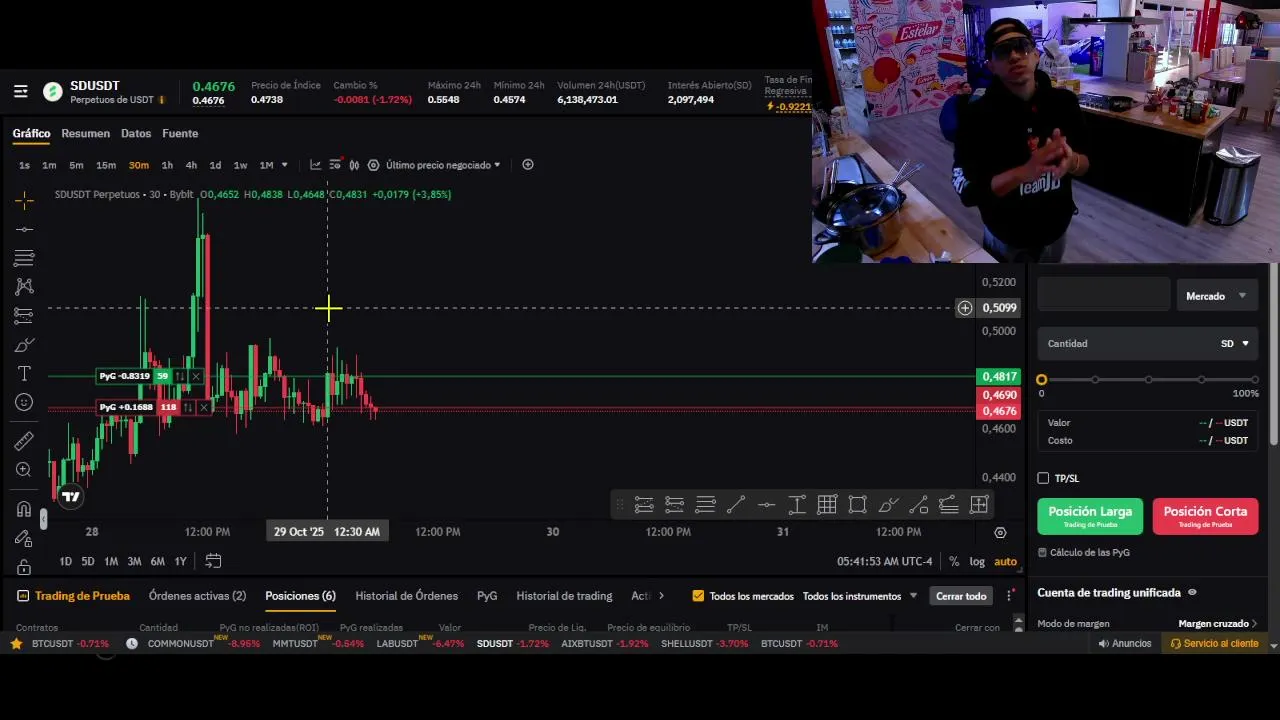Open the three-dot menu beside Cerrar todo
1280x720 pixels.
pos(1010,596)
